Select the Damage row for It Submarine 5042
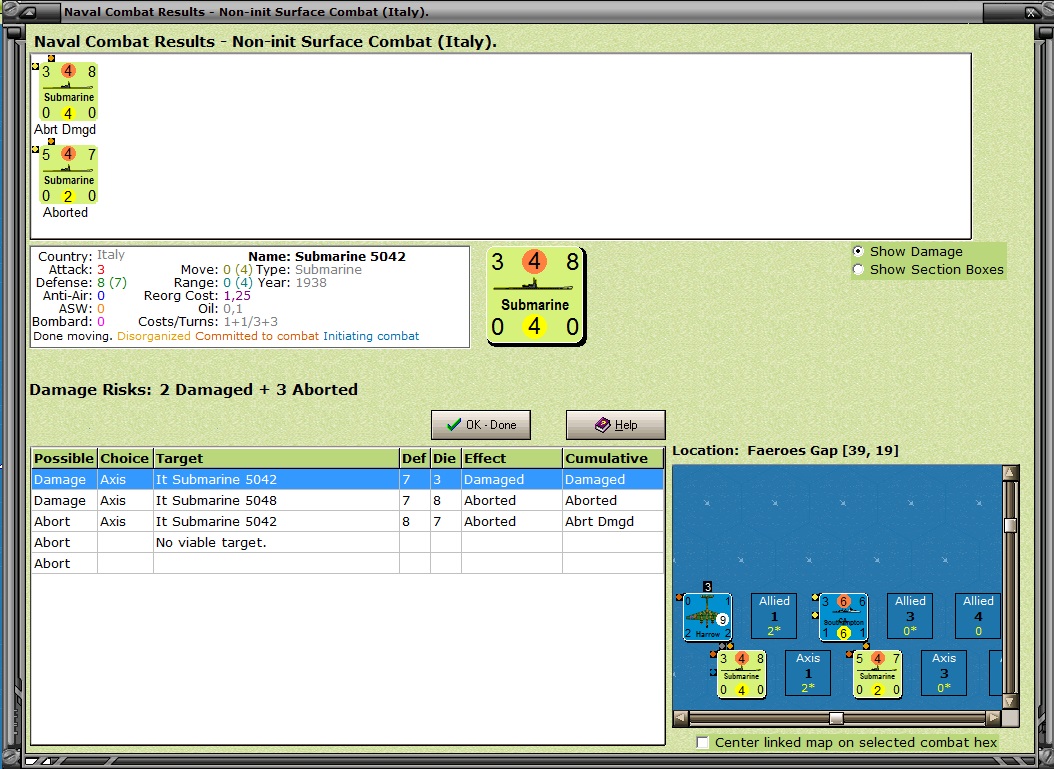 click(x=348, y=479)
